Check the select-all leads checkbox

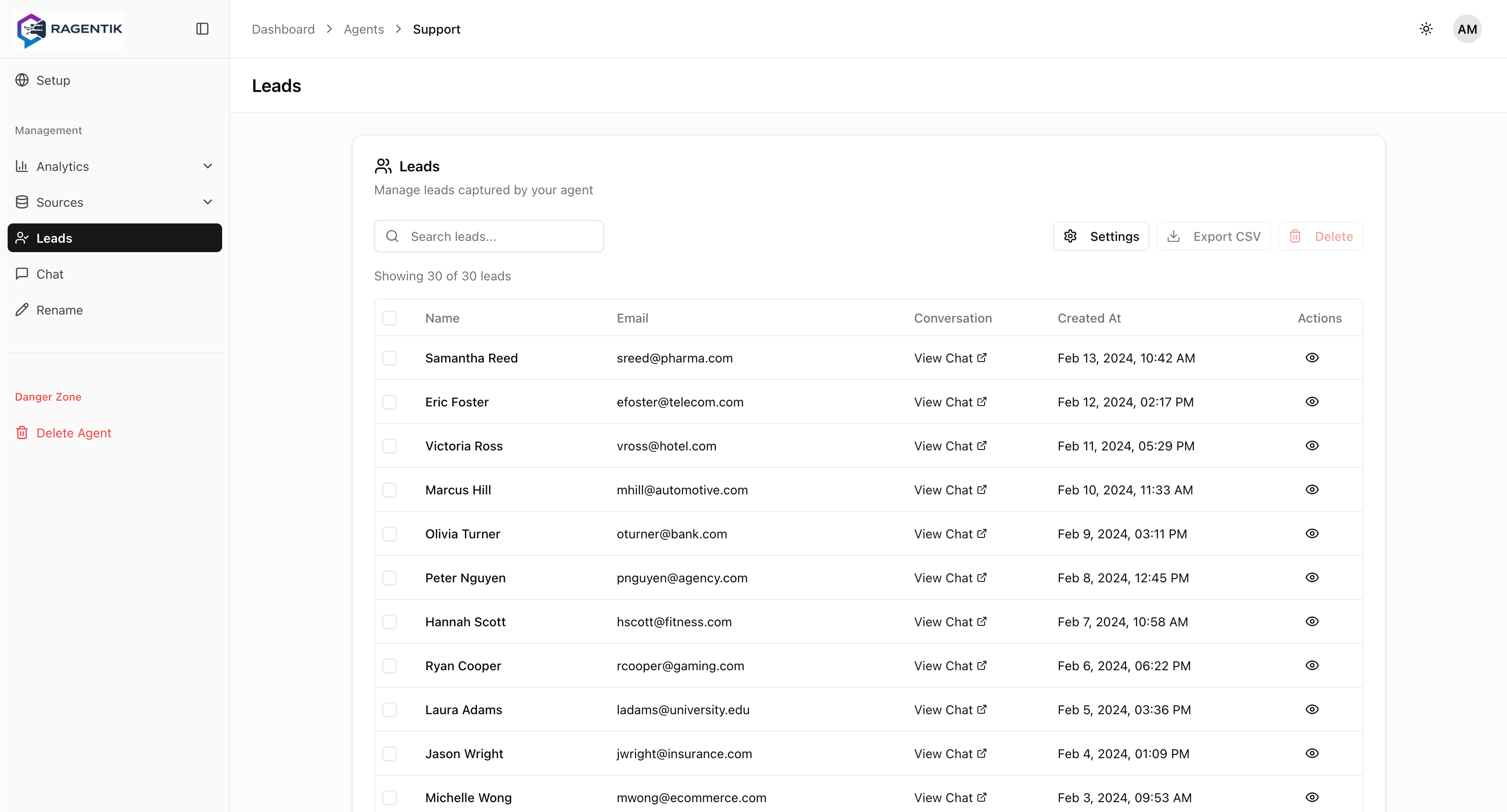click(x=389, y=318)
